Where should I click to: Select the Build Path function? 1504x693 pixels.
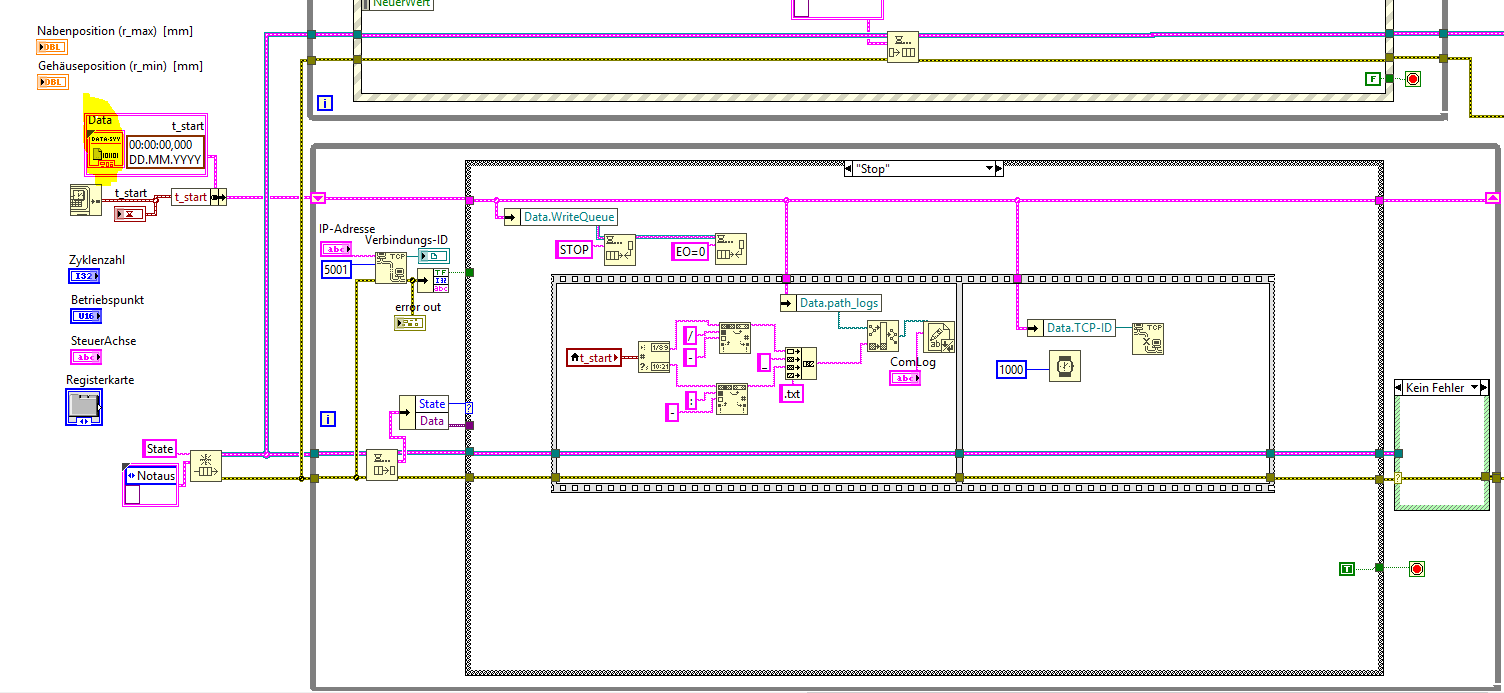(882, 336)
